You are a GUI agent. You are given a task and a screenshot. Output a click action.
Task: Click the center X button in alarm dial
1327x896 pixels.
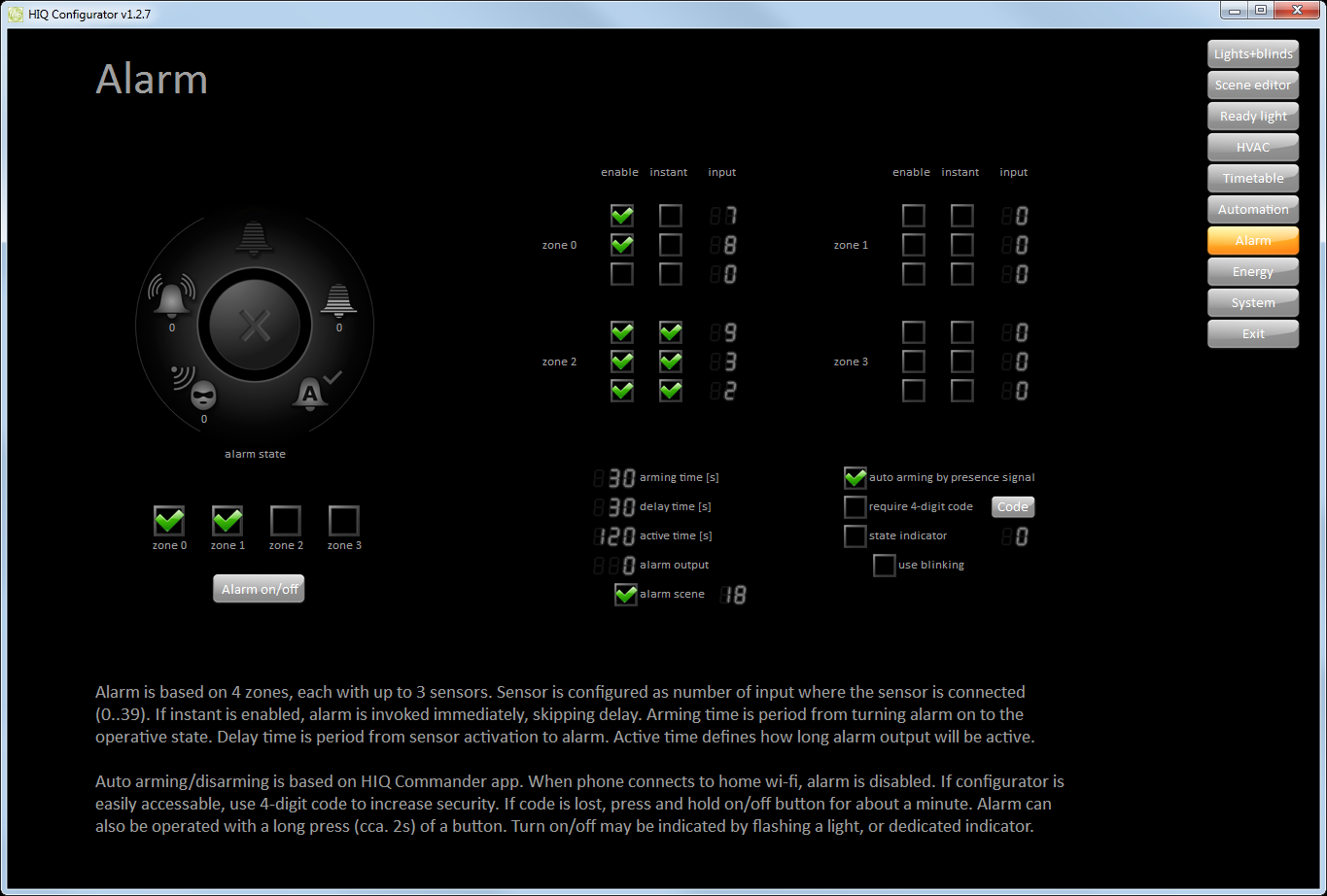coord(255,327)
